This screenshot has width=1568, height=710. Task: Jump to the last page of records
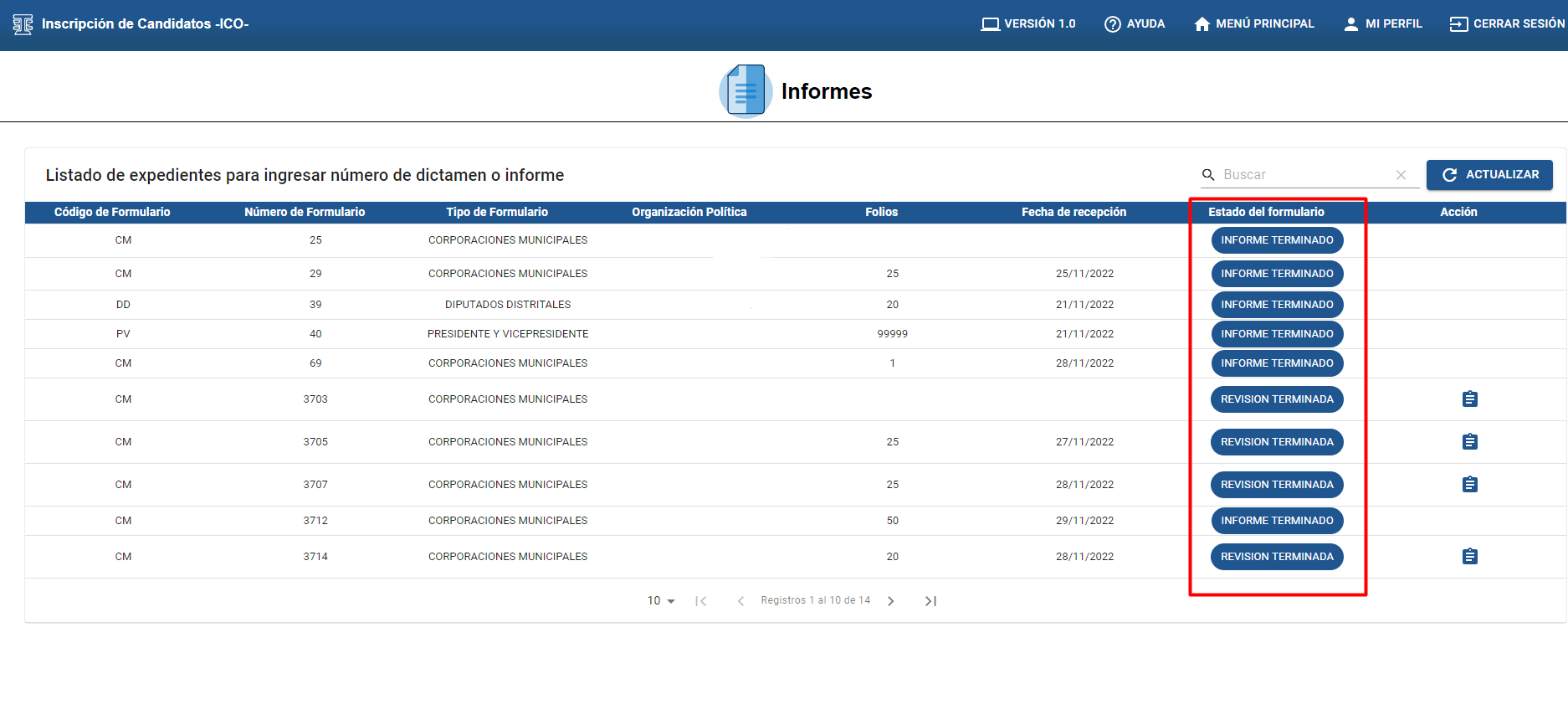pyautogui.click(x=930, y=601)
